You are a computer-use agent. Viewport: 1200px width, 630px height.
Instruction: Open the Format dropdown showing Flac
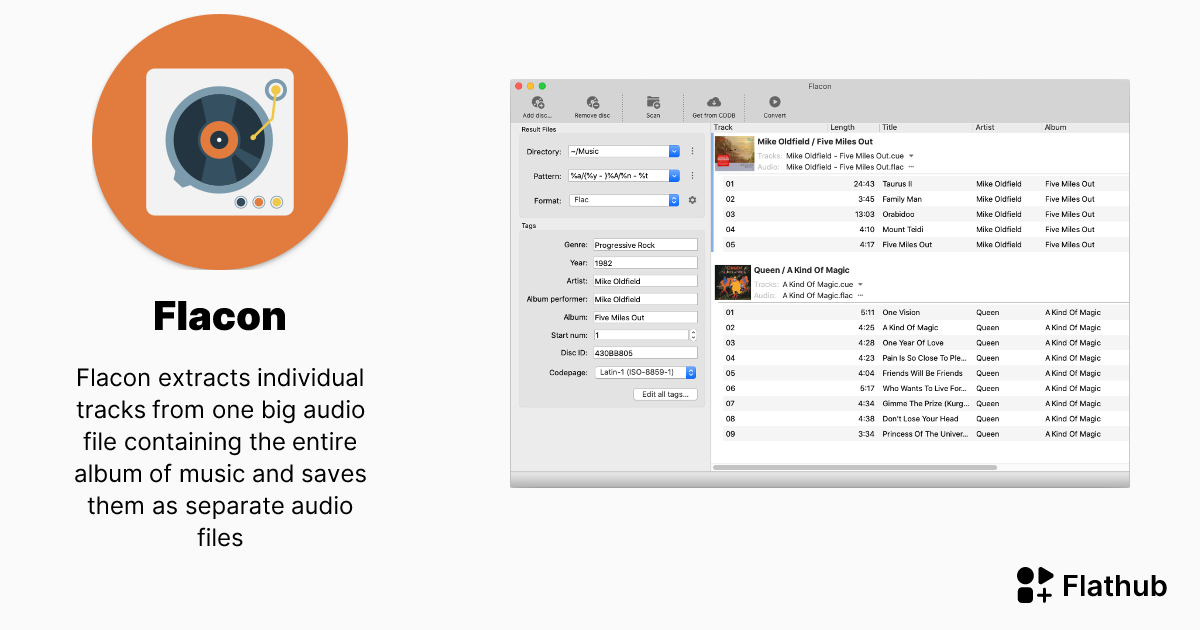674,200
